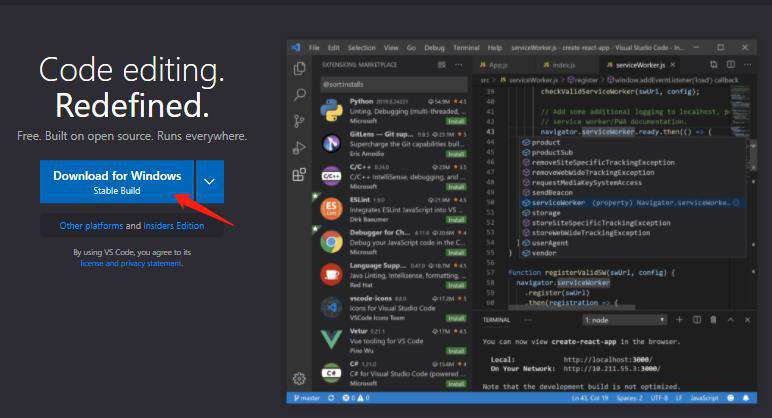Click the Language Support Java extension icon

[x=331, y=275]
